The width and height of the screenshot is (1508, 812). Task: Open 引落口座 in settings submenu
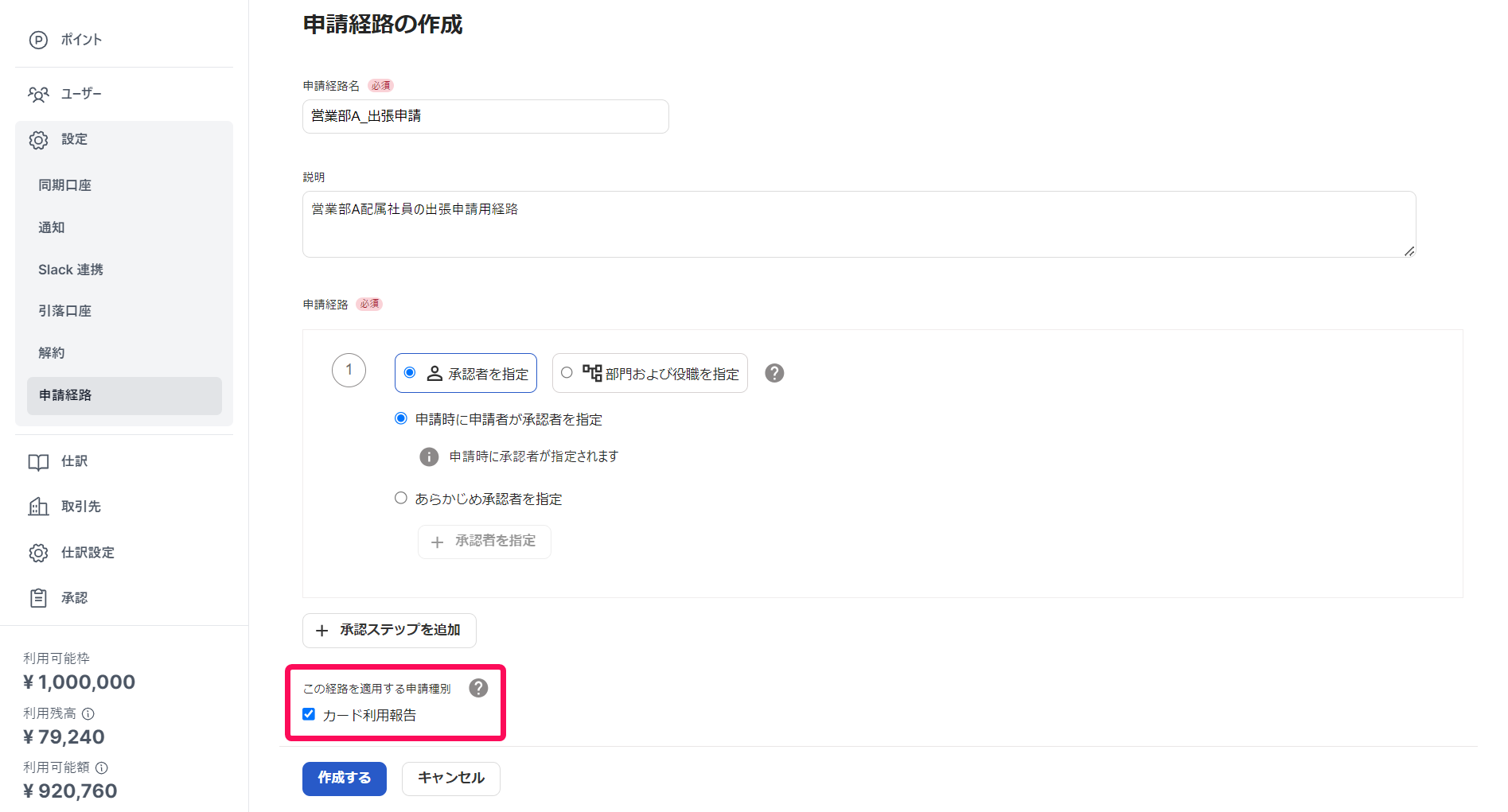point(65,311)
